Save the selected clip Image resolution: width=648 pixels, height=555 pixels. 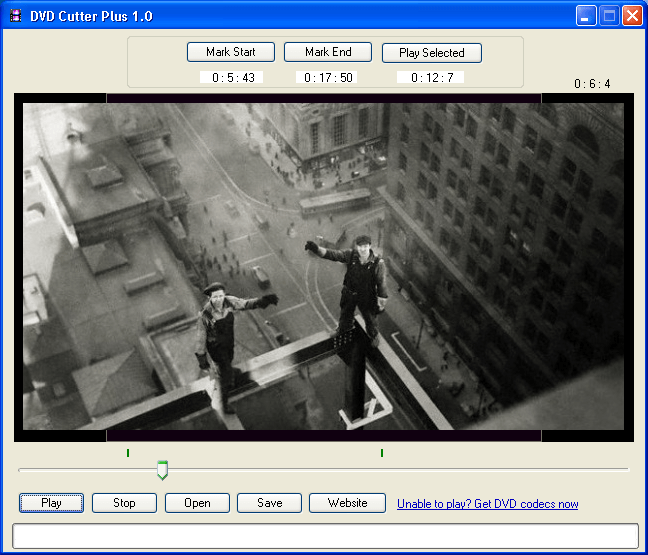point(269,503)
